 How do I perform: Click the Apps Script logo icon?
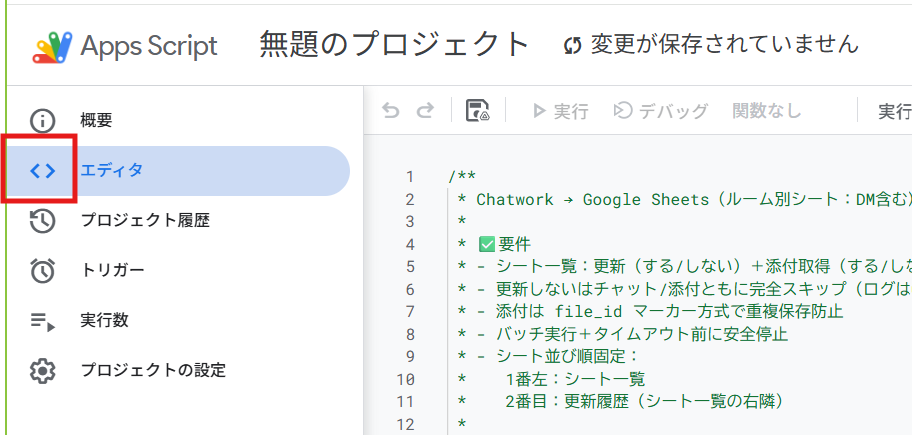(x=52, y=45)
